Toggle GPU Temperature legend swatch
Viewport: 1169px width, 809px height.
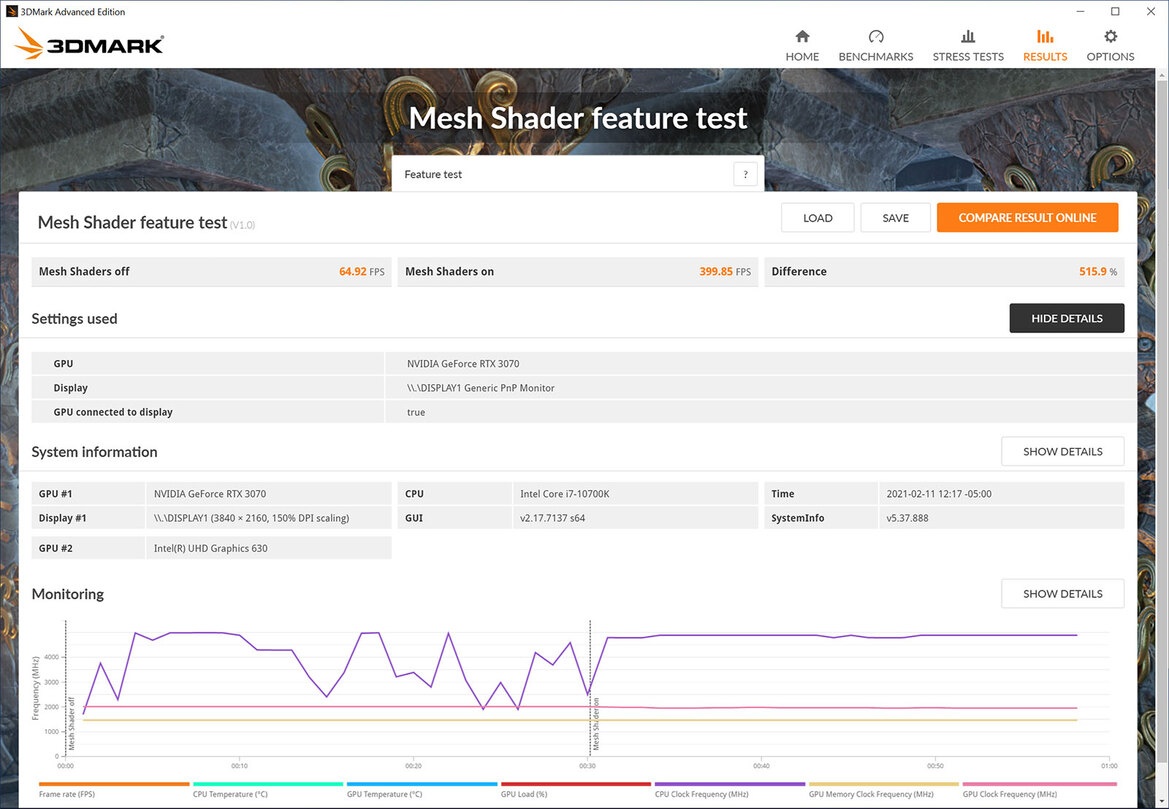click(422, 784)
